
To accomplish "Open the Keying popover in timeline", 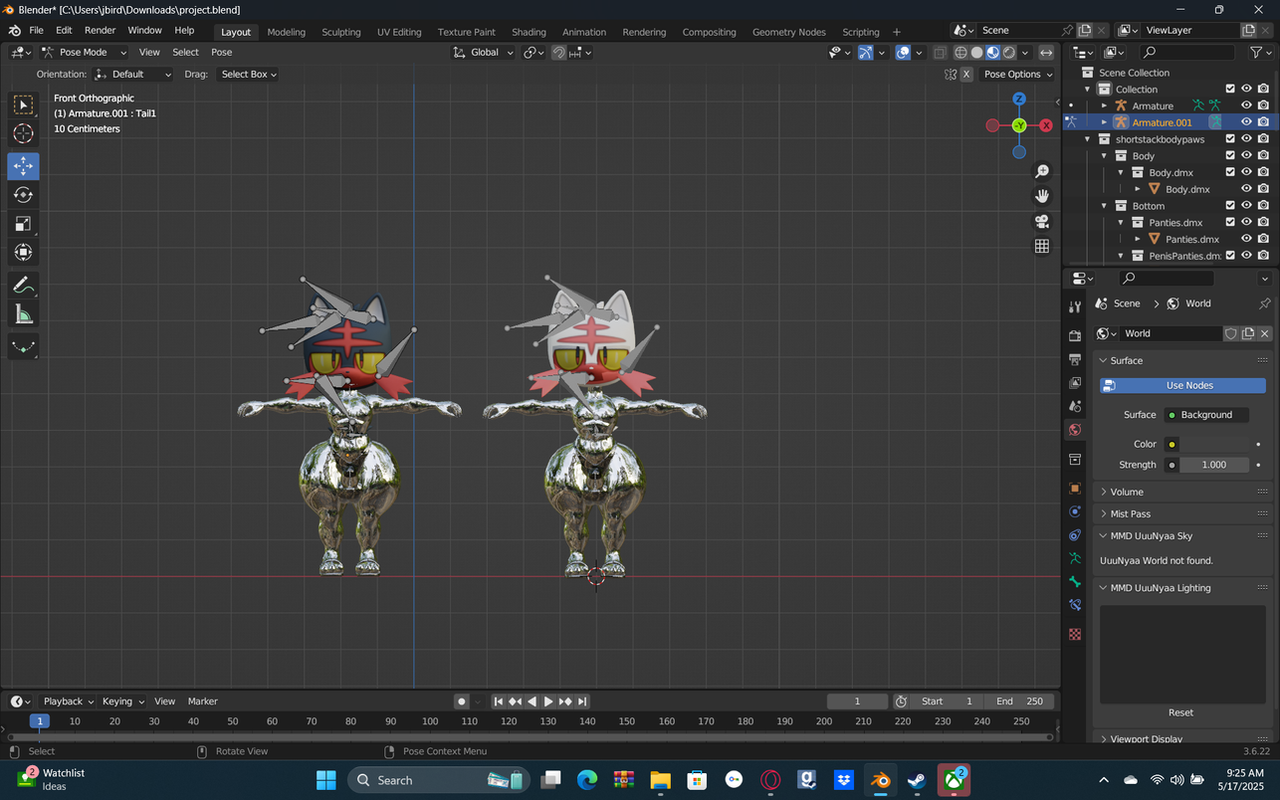I will tap(123, 701).
